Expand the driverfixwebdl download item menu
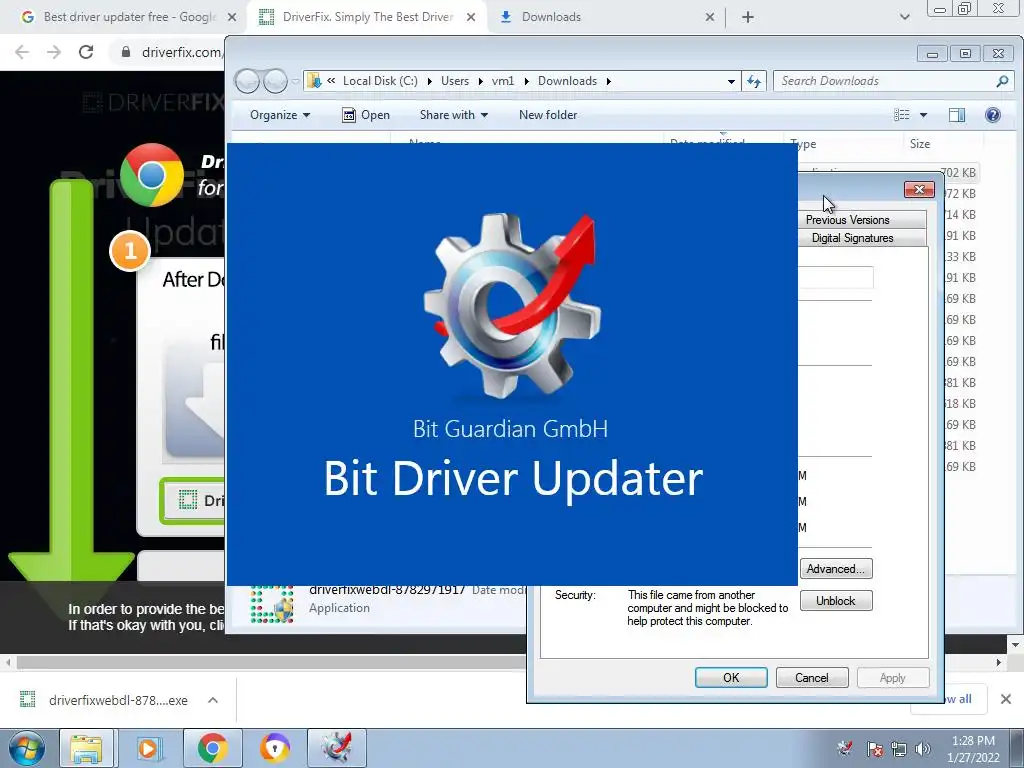1024x768 pixels. click(213, 700)
